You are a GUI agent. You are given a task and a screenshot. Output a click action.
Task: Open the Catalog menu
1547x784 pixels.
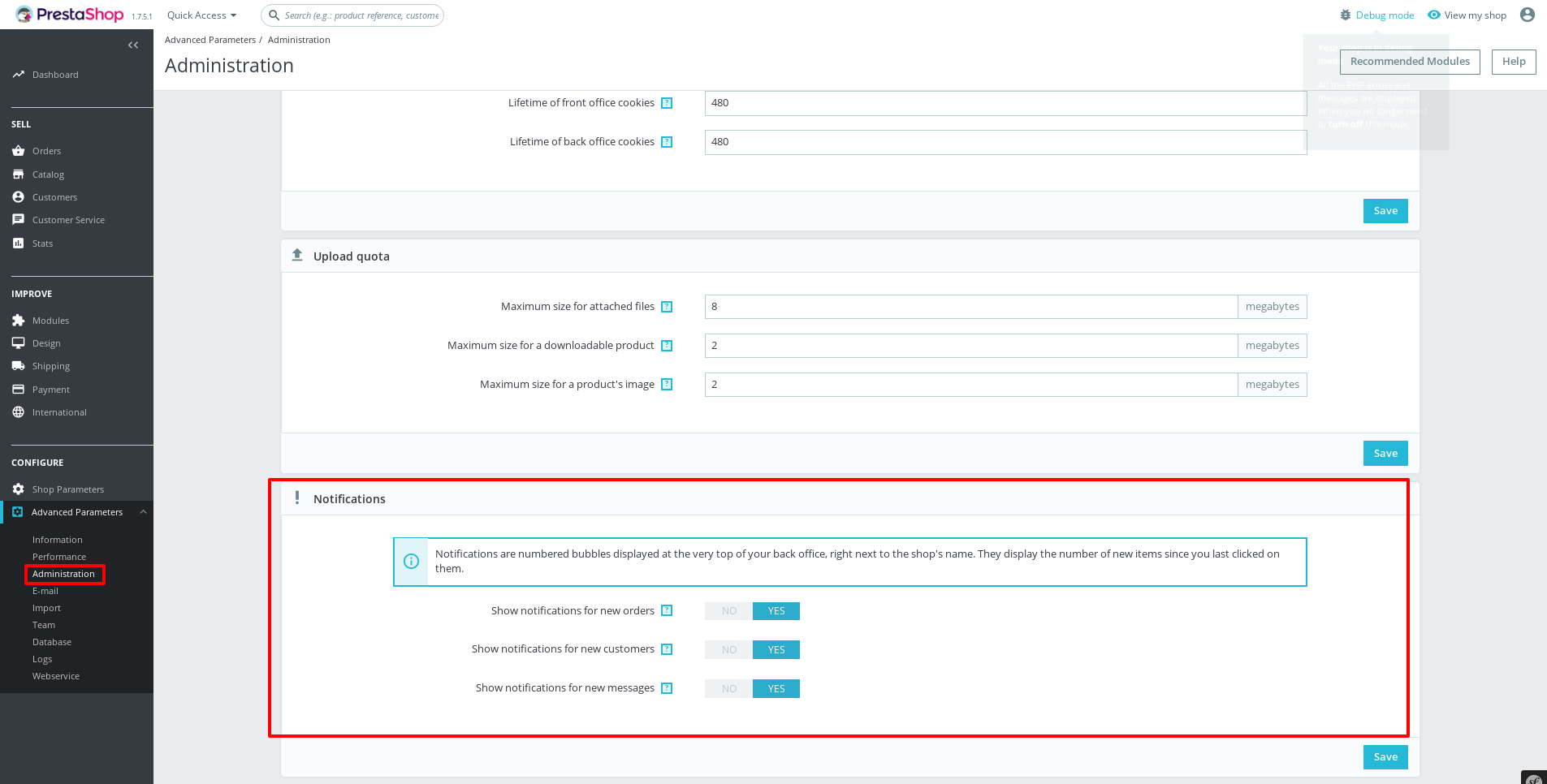[48, 174]
